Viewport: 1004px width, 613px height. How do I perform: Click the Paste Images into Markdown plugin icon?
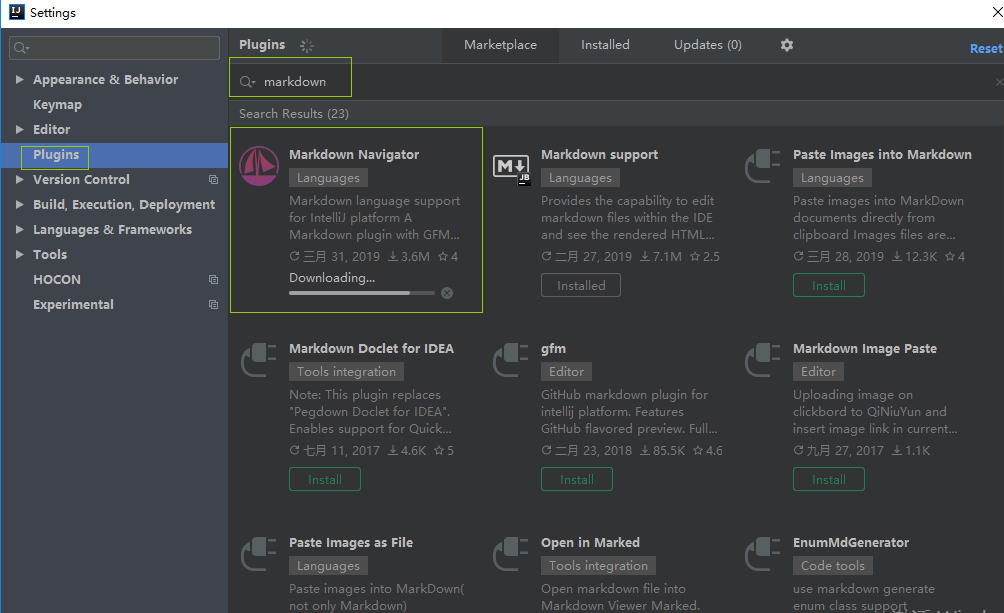click(x=762, y=166)
